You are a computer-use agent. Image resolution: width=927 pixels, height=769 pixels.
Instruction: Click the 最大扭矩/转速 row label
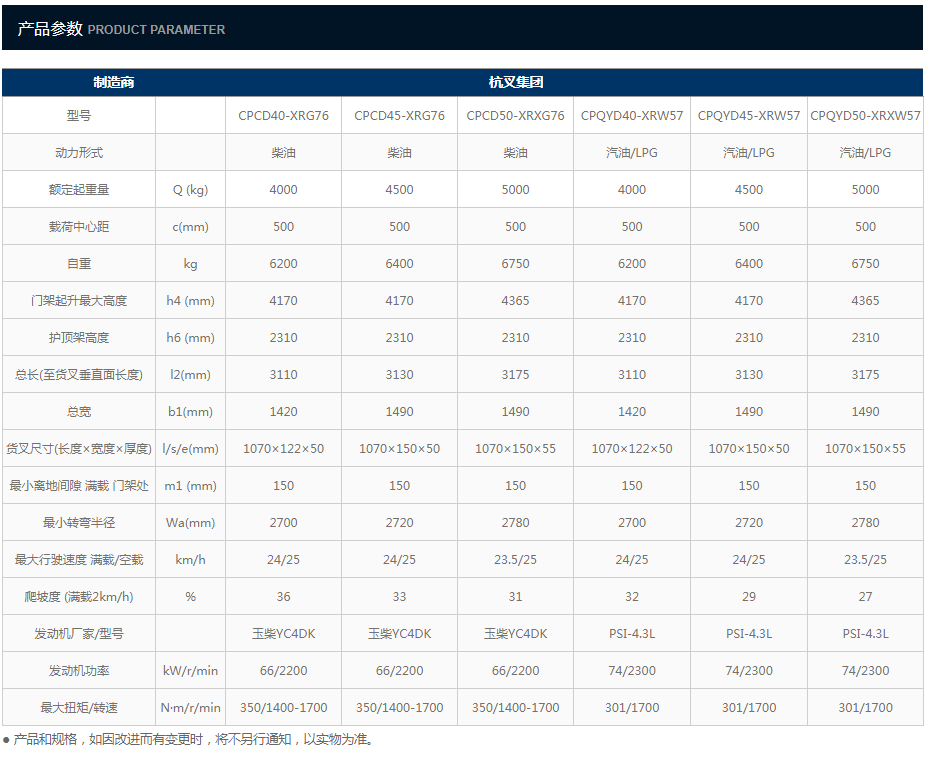(79, 707)
